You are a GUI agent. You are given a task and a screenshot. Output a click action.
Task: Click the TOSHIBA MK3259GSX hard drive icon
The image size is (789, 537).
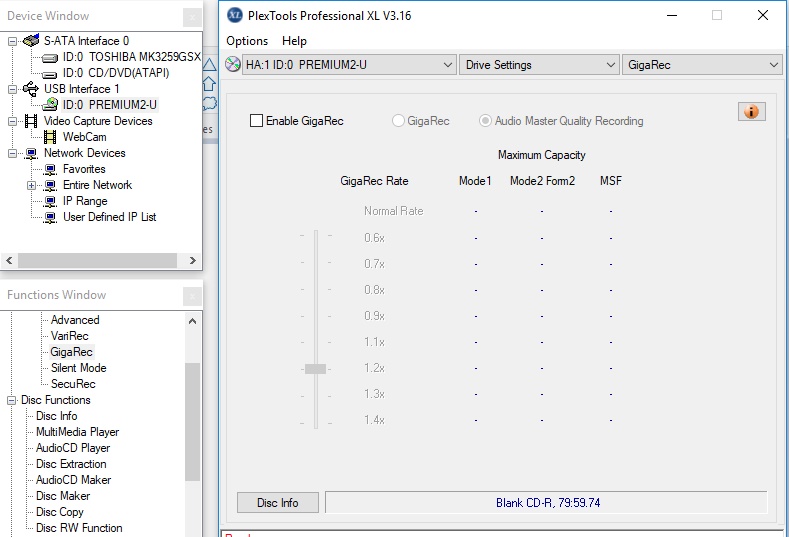[50, 57]
